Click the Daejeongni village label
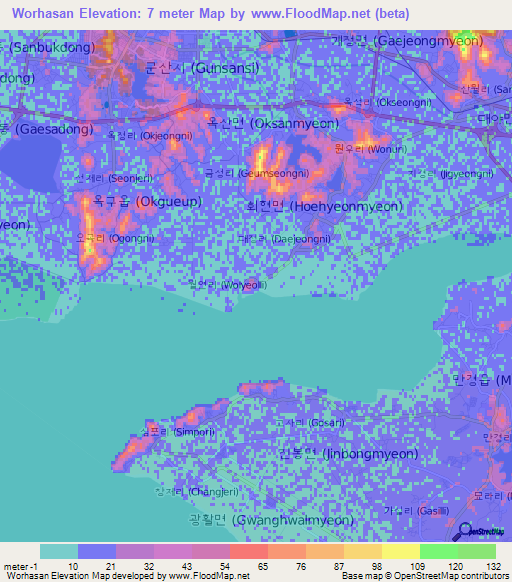Screen dimensions: 512x582 (284, 239)
